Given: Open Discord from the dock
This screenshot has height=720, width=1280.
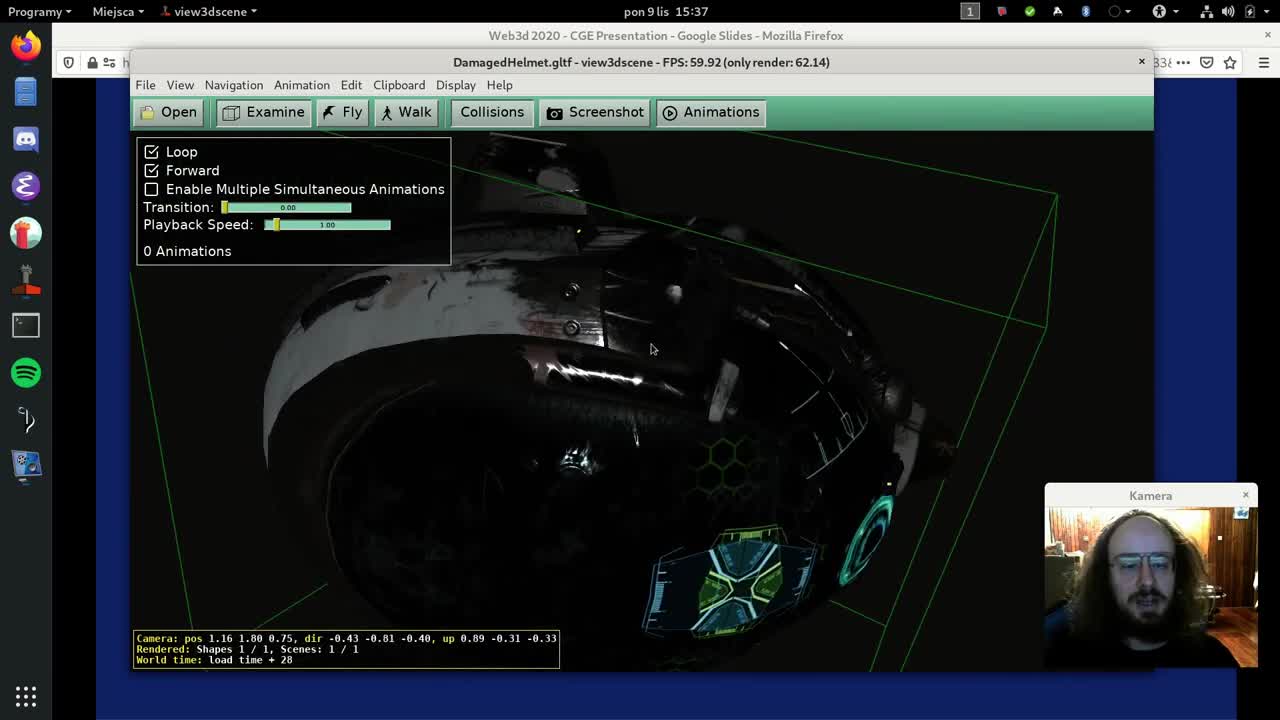Looking at the screenshot, I should [x=25, y=140].
